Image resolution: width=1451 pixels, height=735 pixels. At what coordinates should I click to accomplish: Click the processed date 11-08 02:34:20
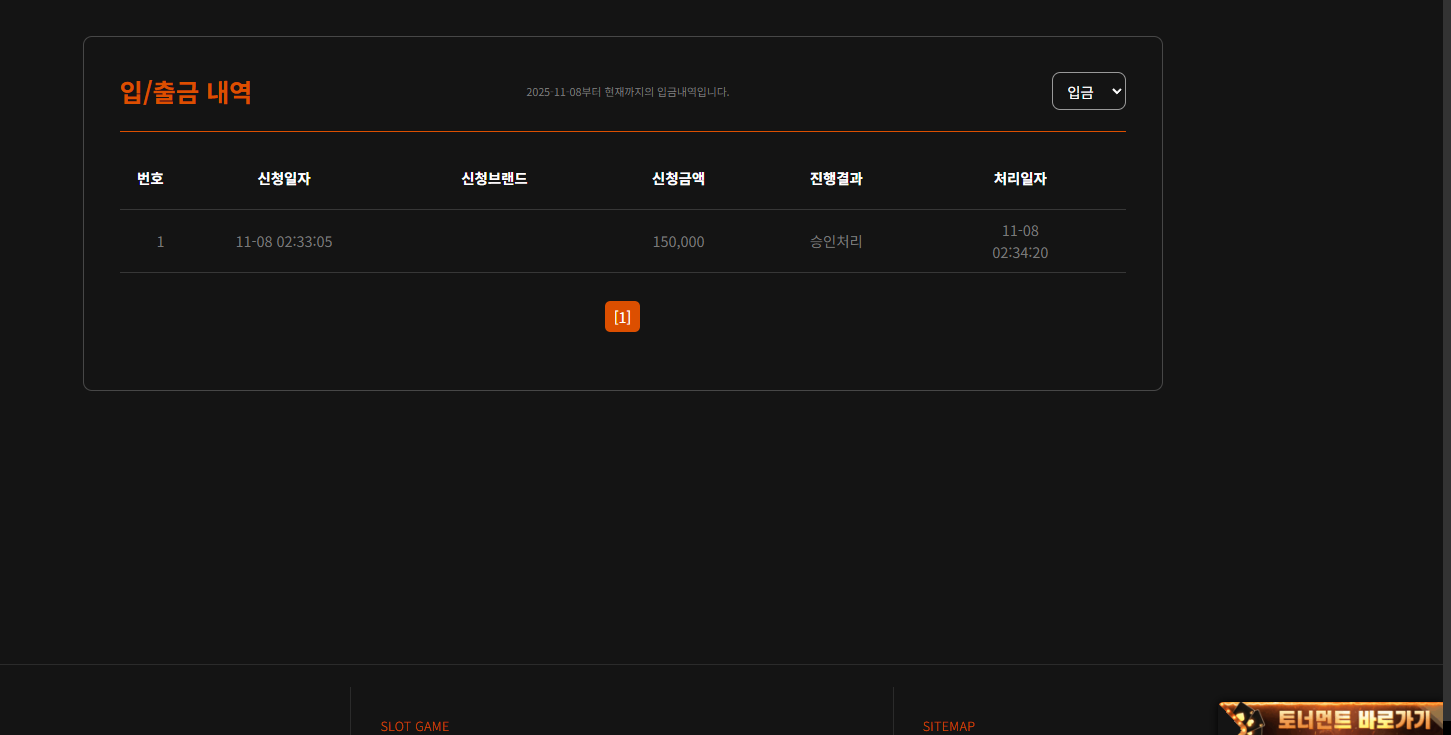tap(1020, 242)
